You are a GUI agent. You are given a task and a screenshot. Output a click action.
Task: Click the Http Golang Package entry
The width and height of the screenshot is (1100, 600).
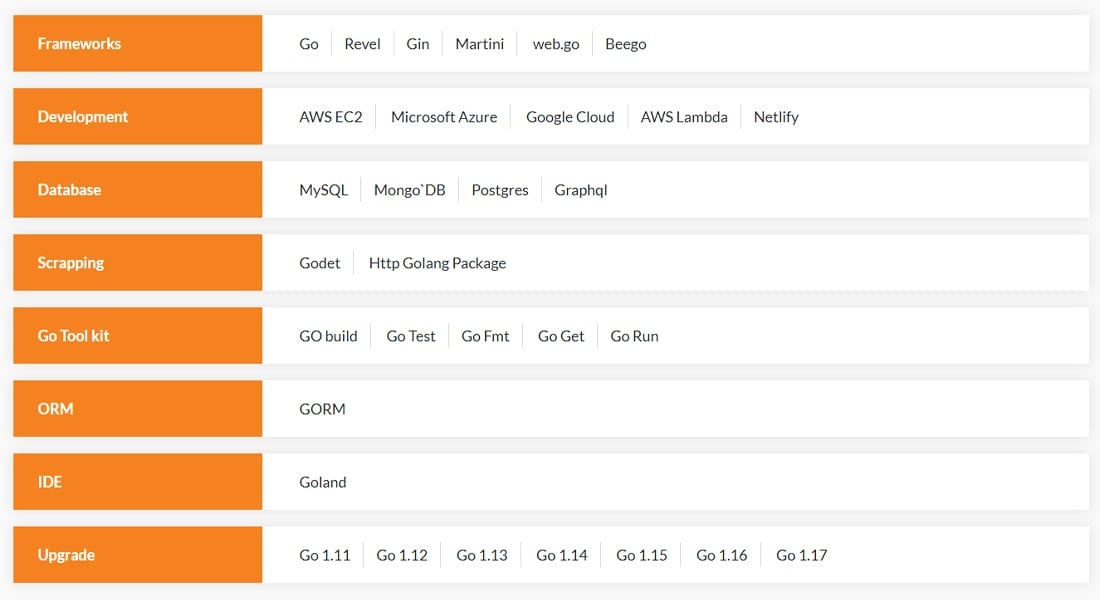(437, 263)
